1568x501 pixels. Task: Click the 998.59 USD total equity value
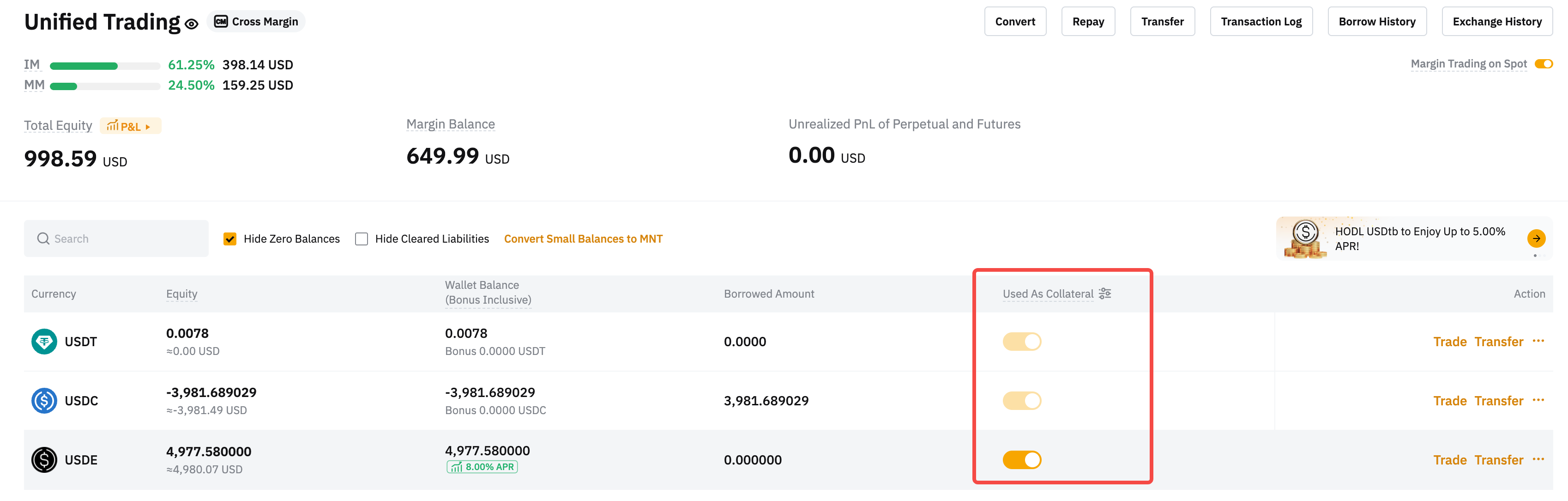pyautogui.click(x=75, y=159)
